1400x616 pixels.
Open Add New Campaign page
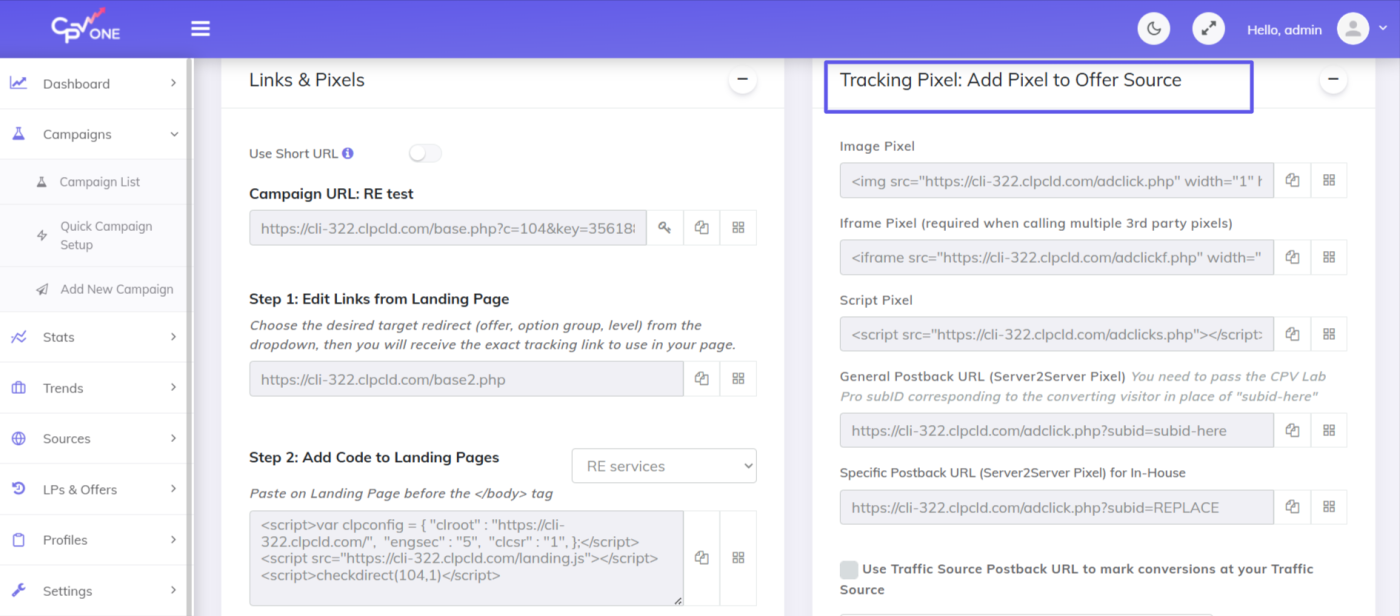pyautogui.click(x=116, y=289)
